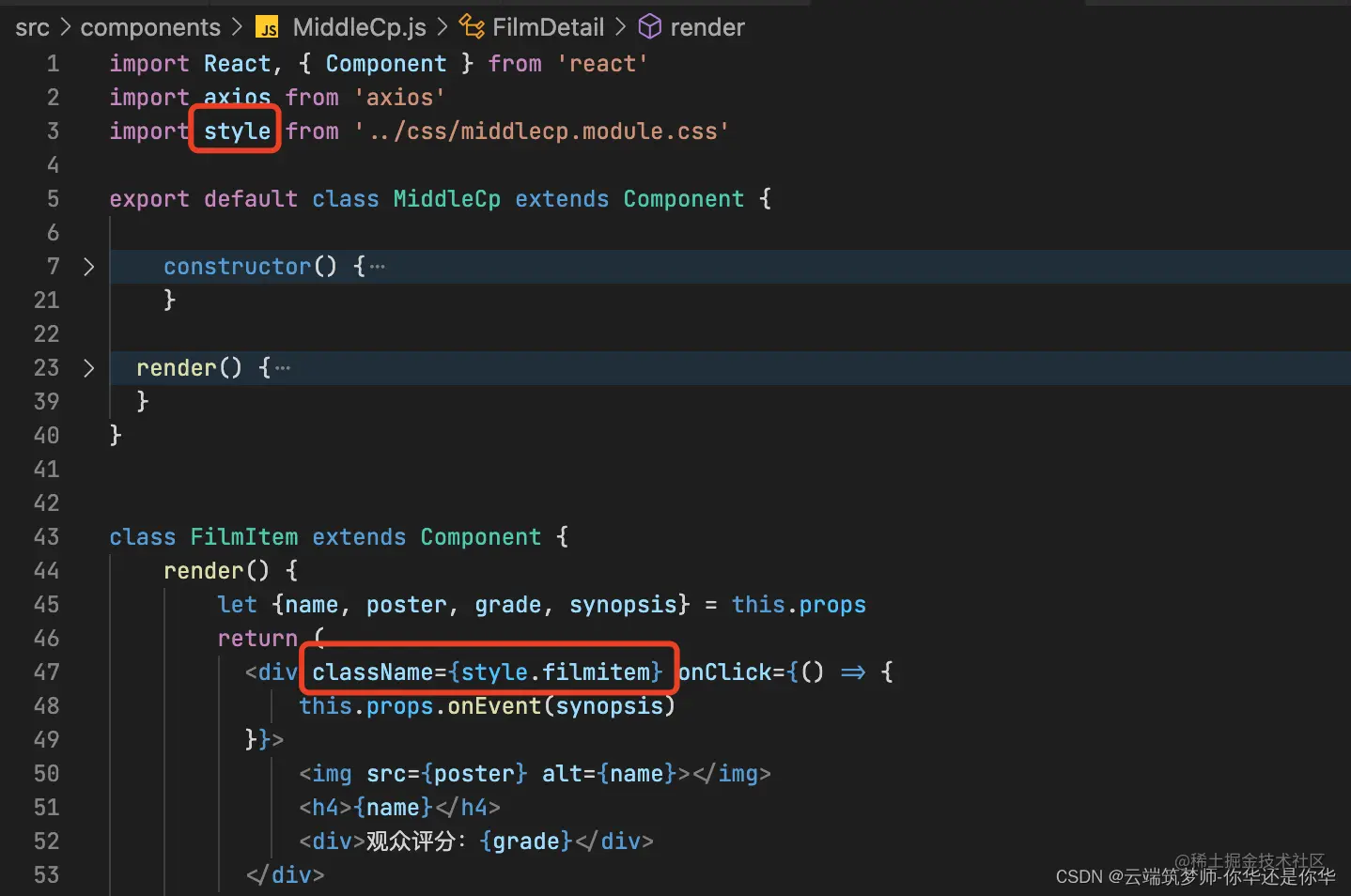Click the FilmItem class name on line 43
1351x896 pixels.
tap(243, 537)
